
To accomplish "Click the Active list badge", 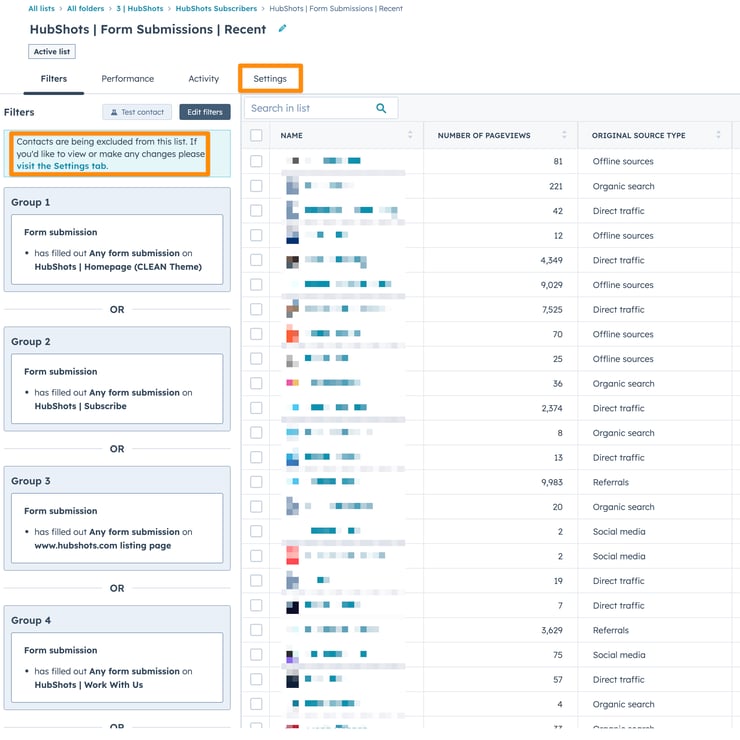I will [x=52, y=51].
